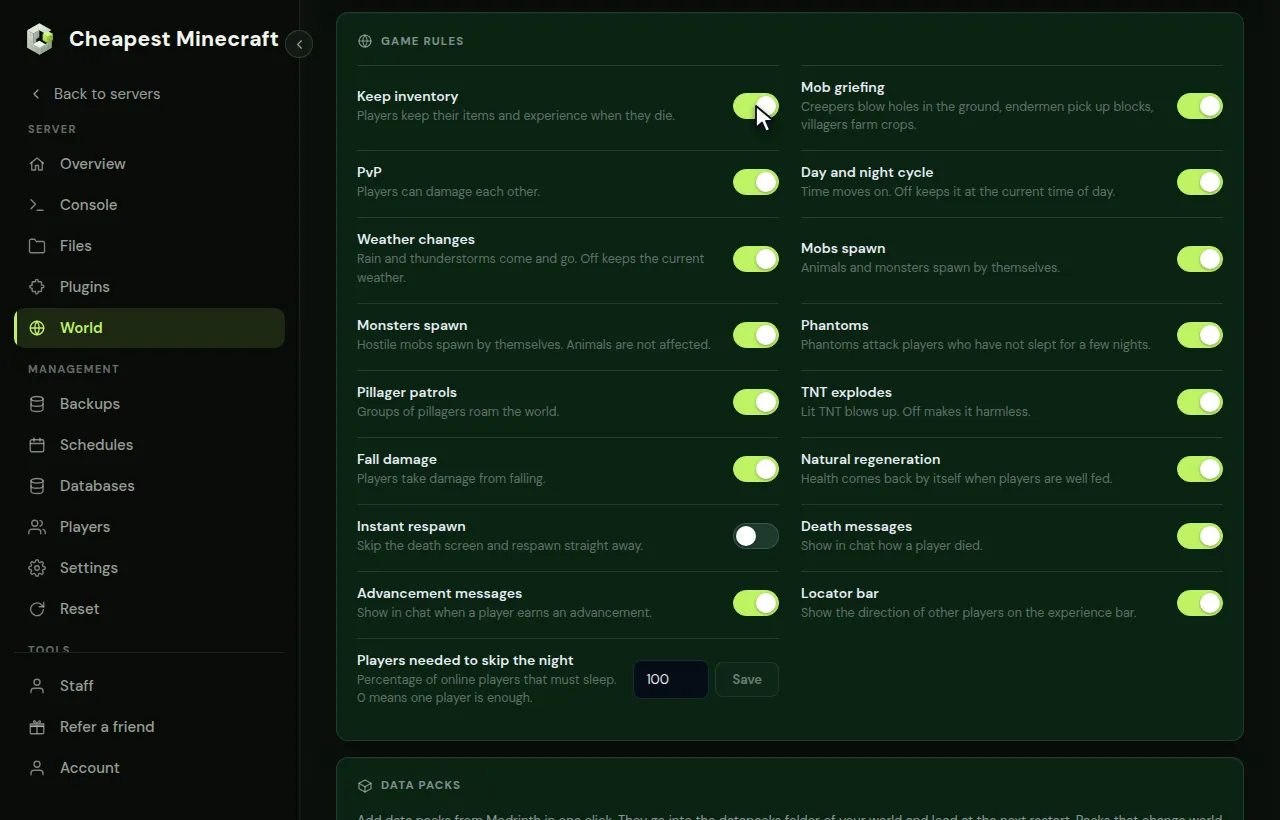Click the Overview house icon

[x=37, y=164]
